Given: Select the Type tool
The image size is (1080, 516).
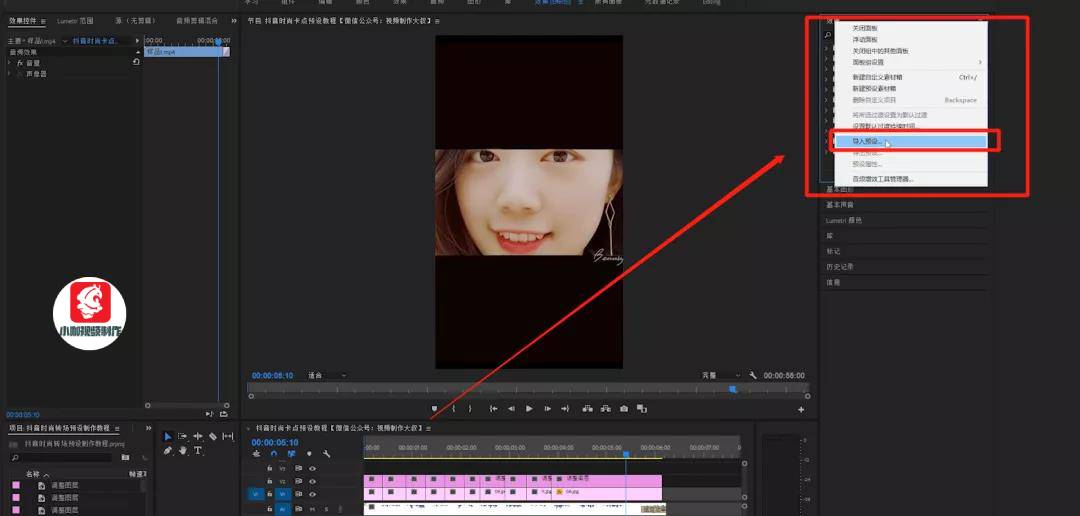Looking at the screenshot, I should [x=198, y=451].
